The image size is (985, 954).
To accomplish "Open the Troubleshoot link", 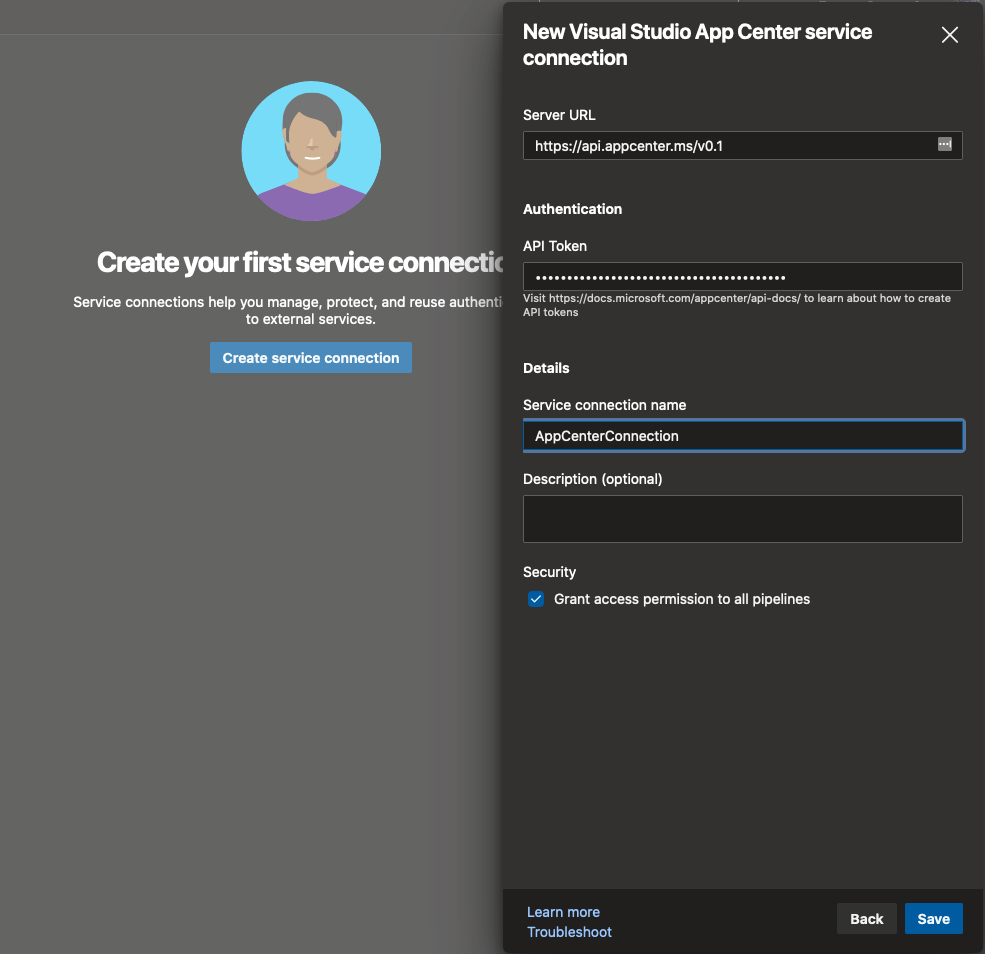I will pos(569,932).
